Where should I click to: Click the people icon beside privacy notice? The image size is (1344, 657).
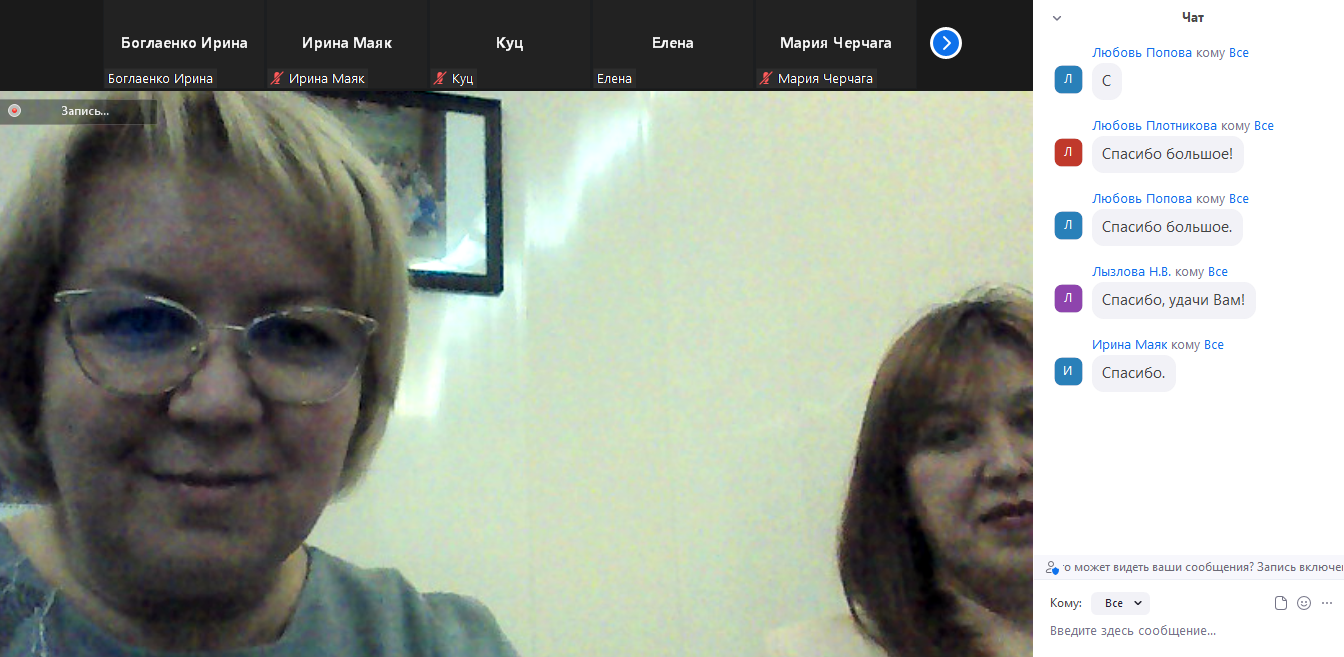(x=1051, y=568)
